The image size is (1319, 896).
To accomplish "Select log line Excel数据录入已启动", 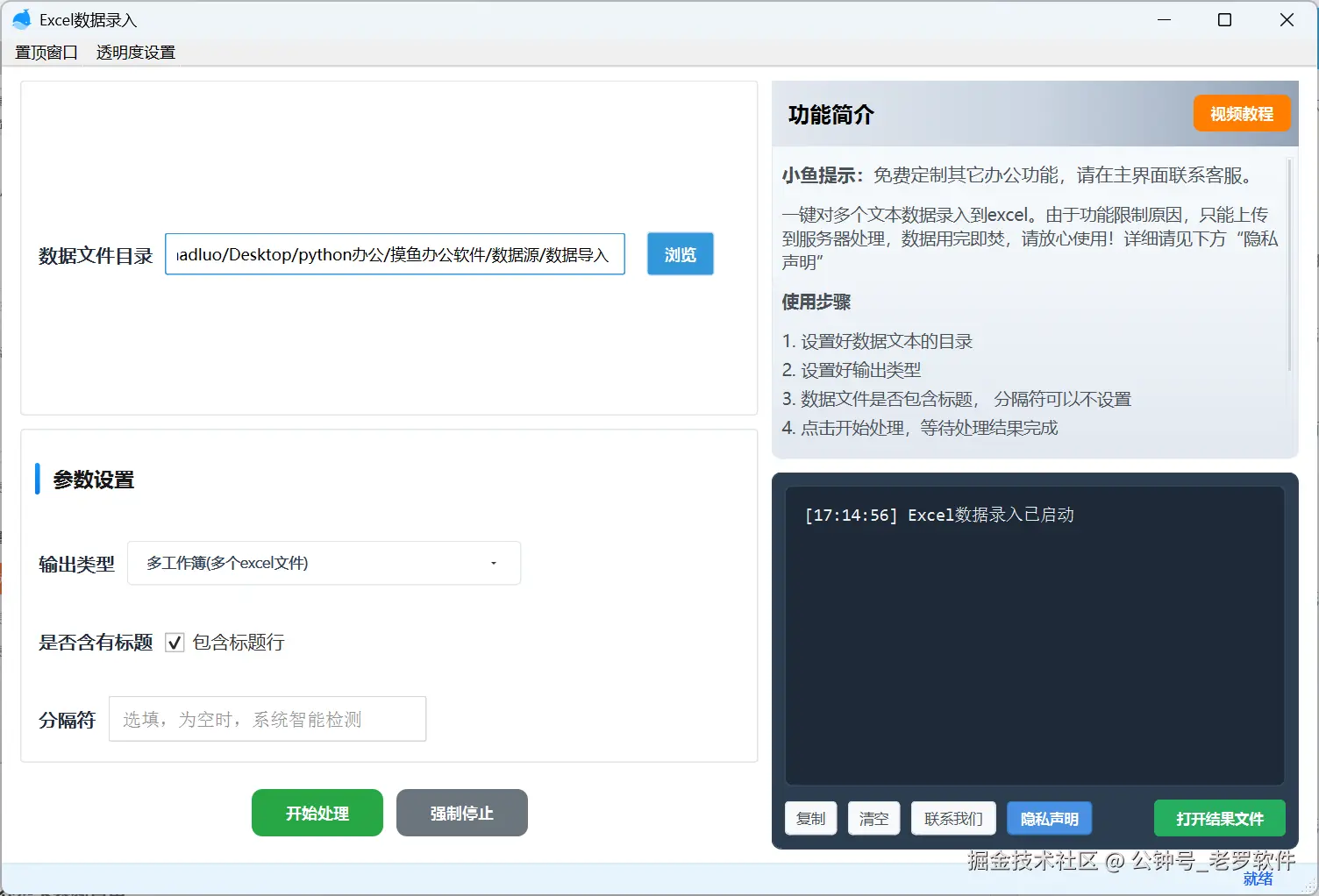I will pyautogui.click(x=939, y=515).
